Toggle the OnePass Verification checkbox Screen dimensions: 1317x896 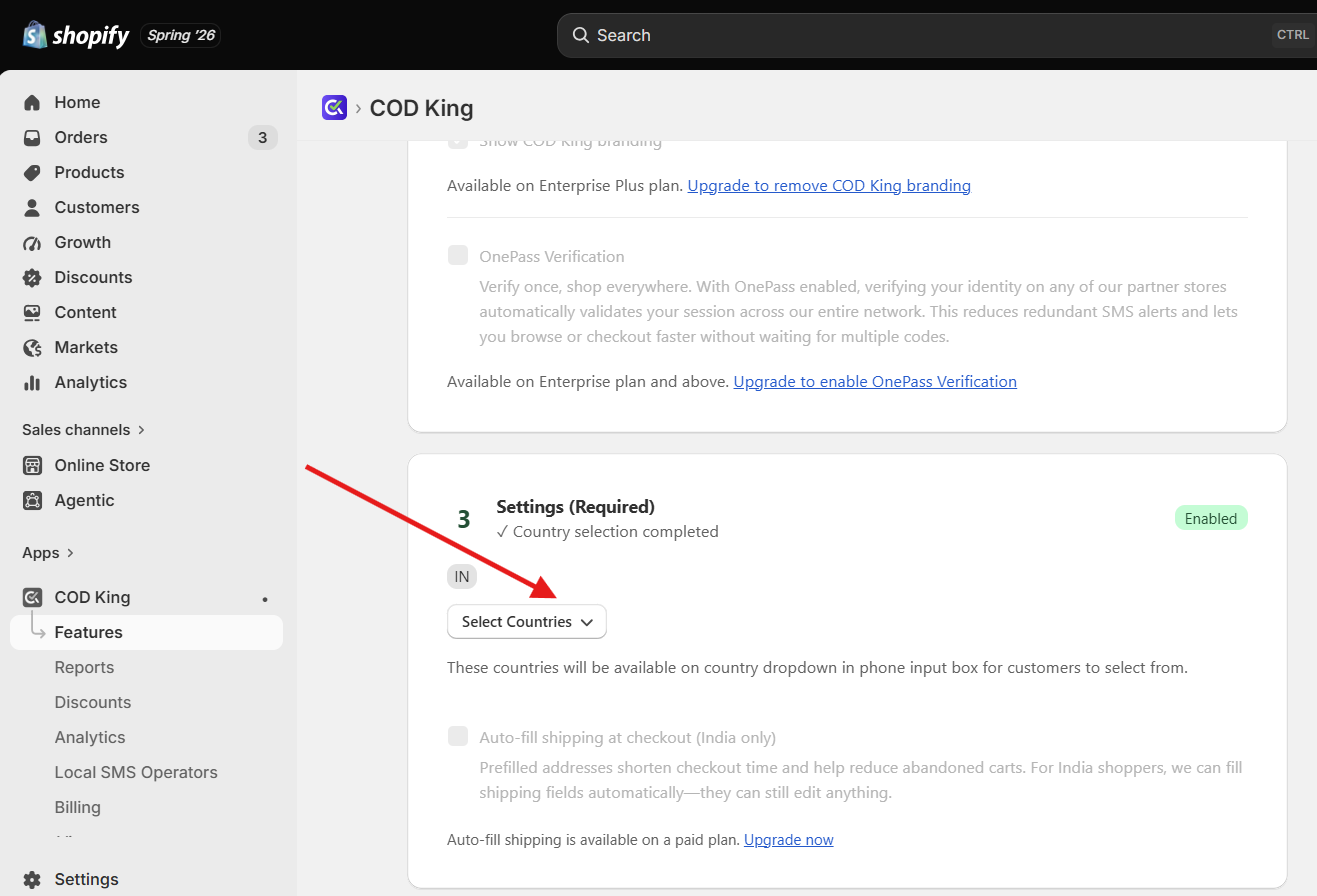pos(458,255)
